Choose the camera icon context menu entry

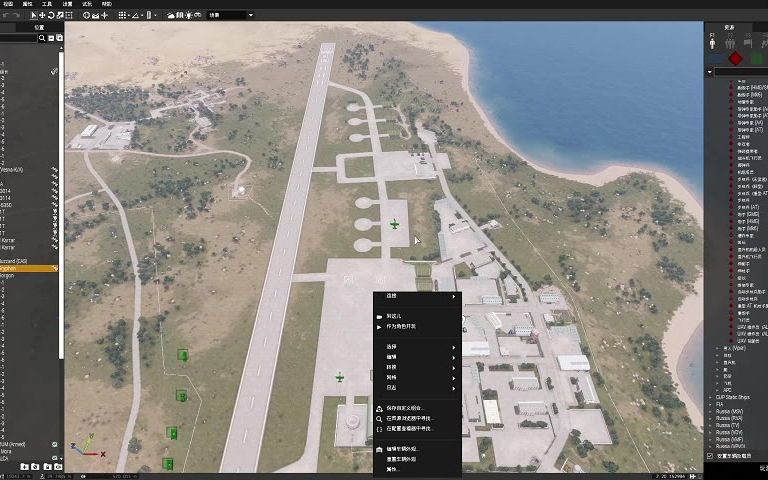[417, 316]
